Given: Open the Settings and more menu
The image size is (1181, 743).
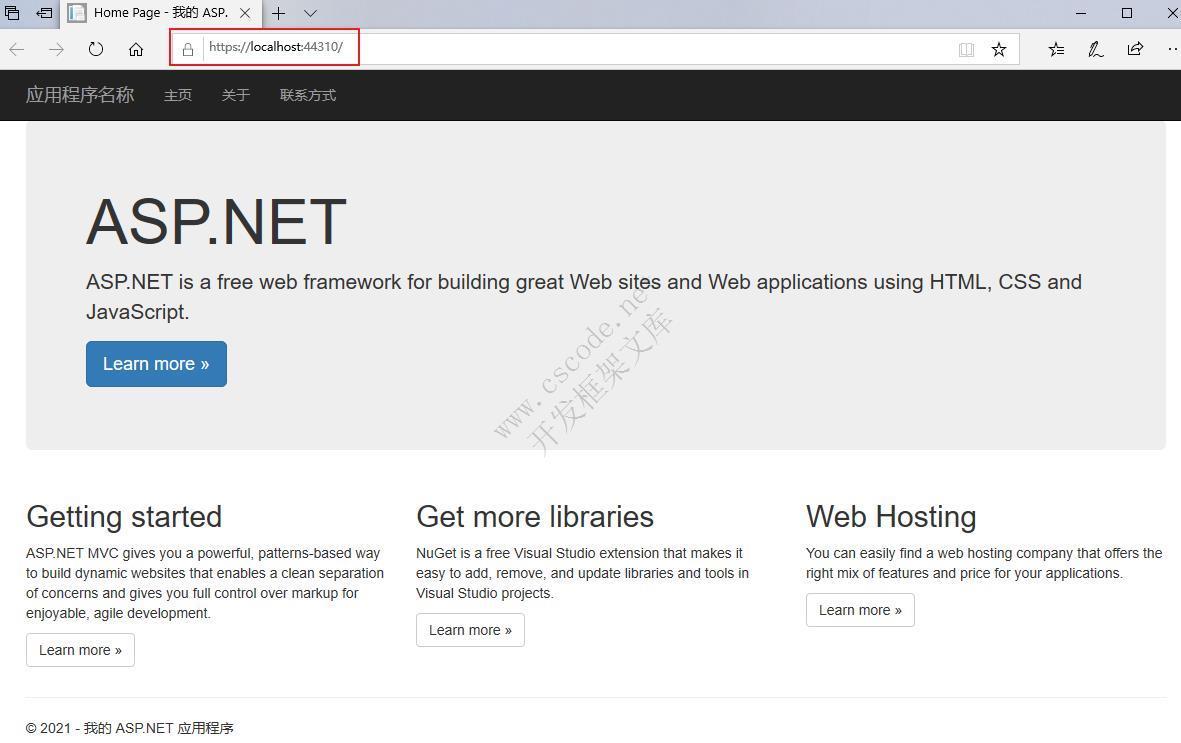Looking at the screenshot, I should pos(1172,48).
